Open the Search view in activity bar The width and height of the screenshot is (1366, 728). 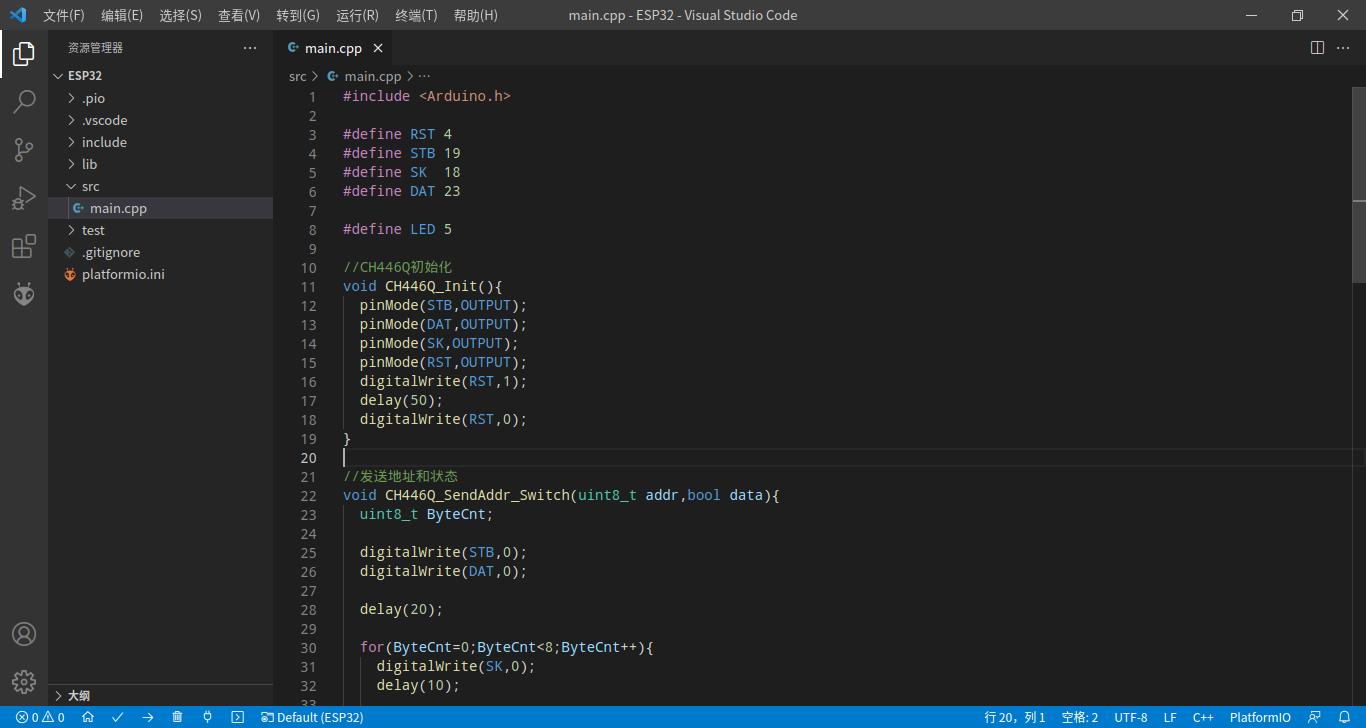pyautogui.click(x=24, y=102)
